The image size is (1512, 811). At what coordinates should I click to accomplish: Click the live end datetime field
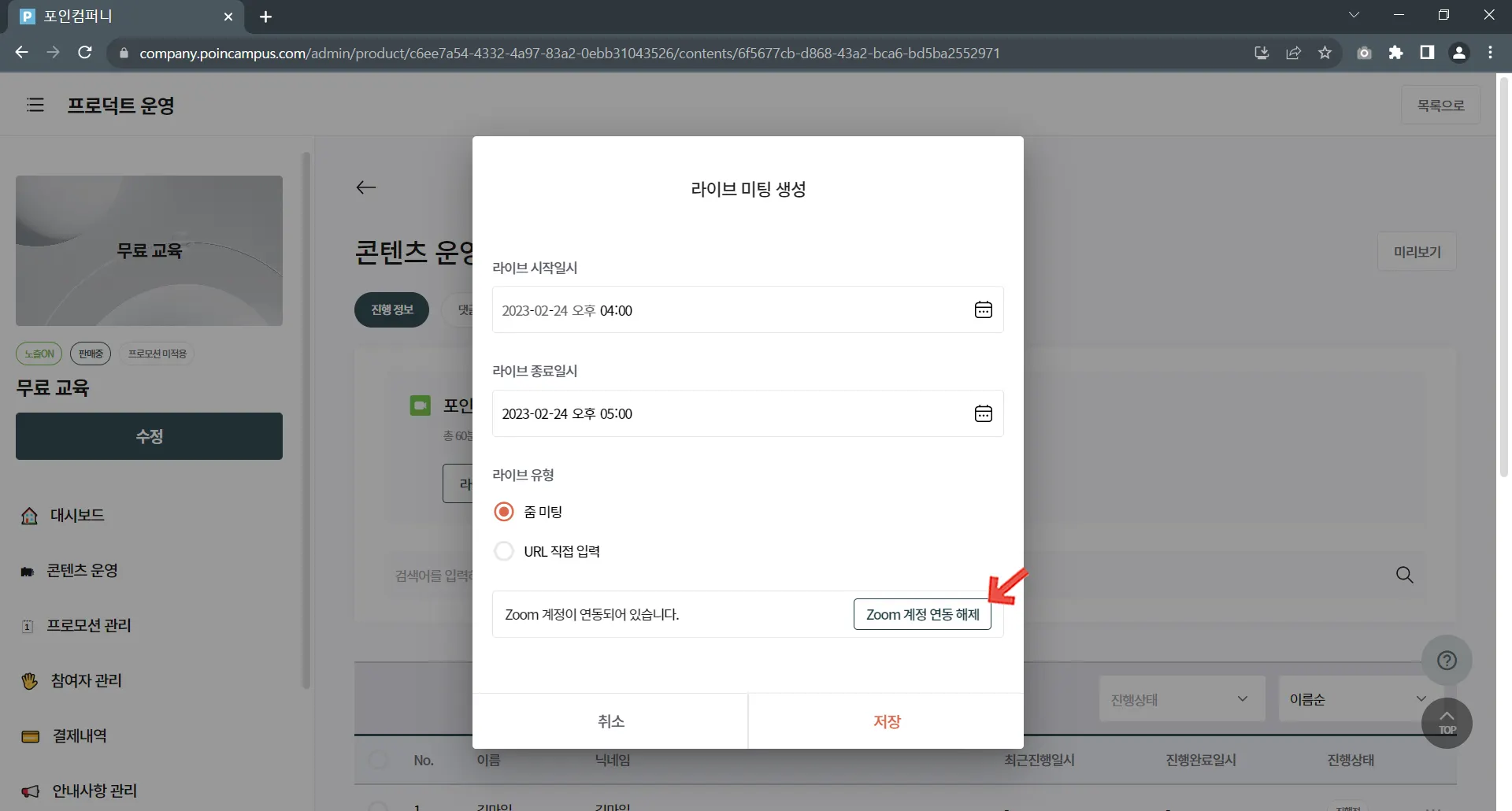pyautogui.click(x=748, y=413)
